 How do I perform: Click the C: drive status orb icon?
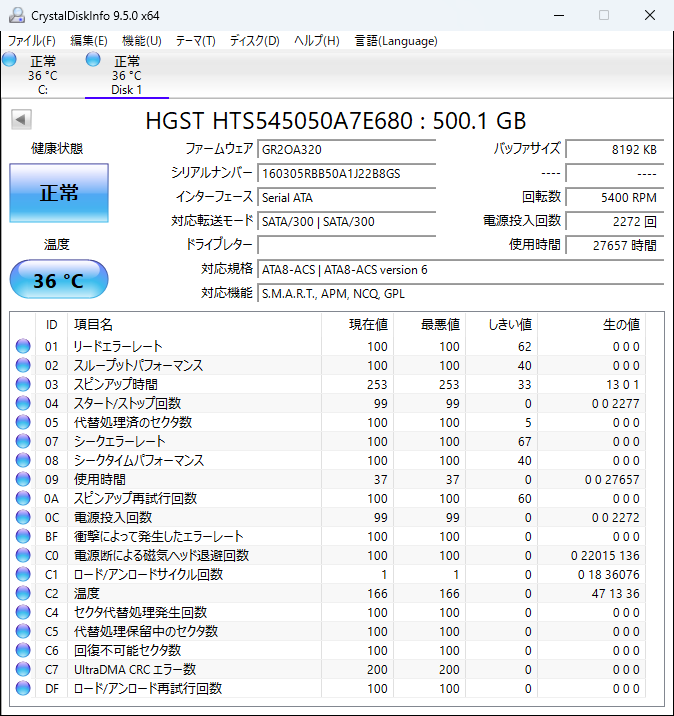[x=9, y=59]
